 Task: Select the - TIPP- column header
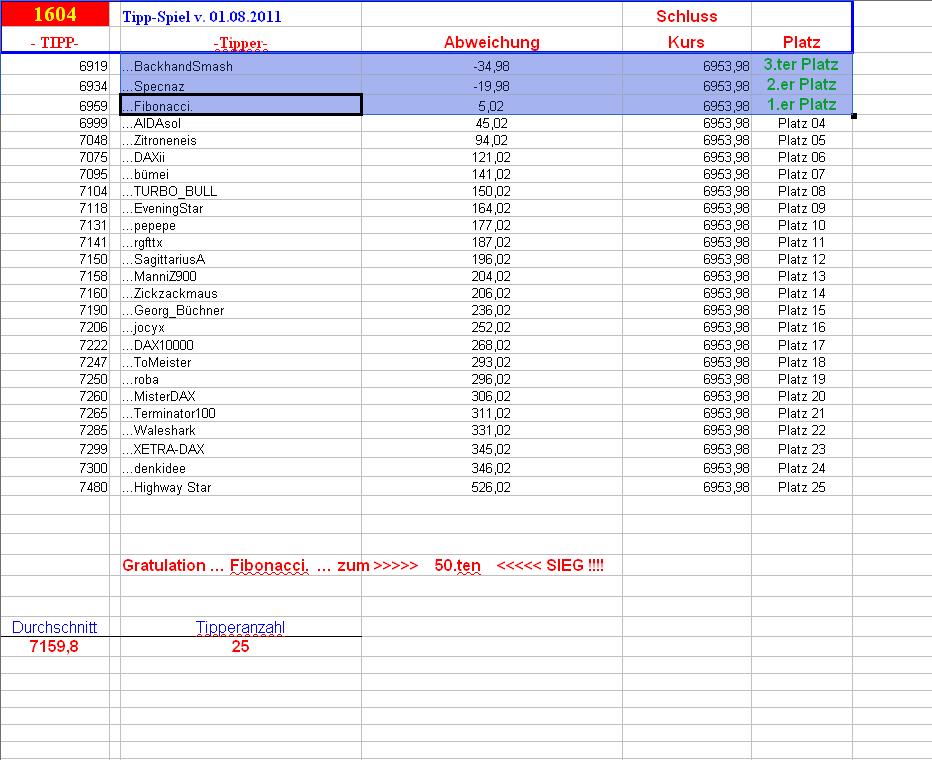[x=55, y=42]
